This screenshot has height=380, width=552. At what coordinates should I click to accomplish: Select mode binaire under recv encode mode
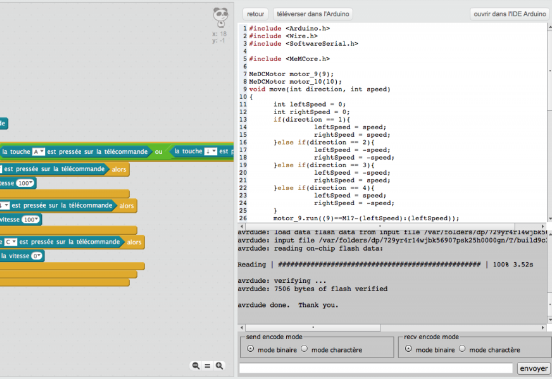[408, 349]
